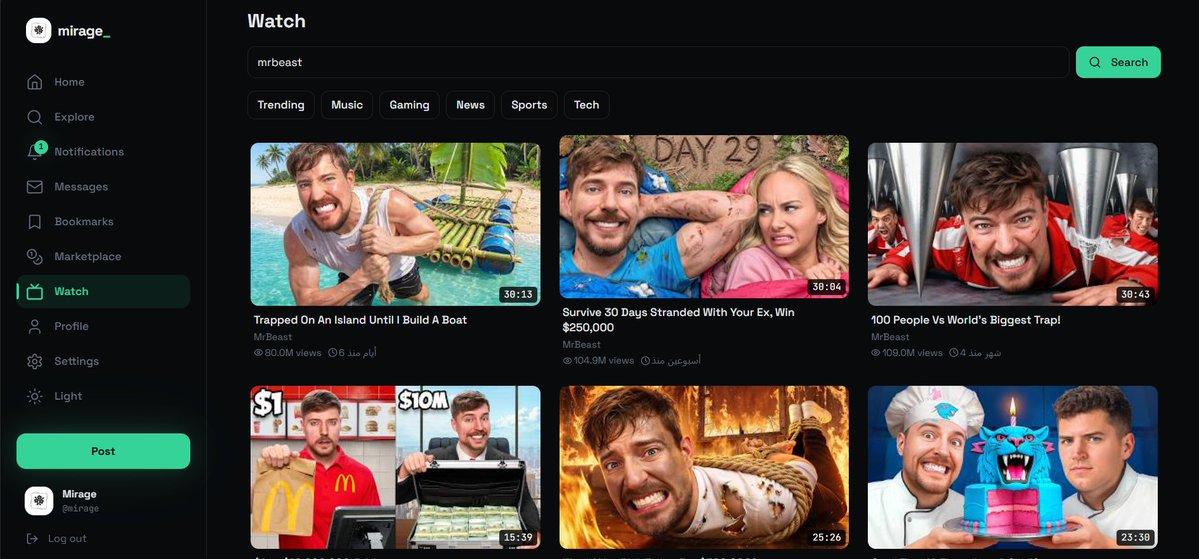Click the green Search button

tap(1118, 62)
